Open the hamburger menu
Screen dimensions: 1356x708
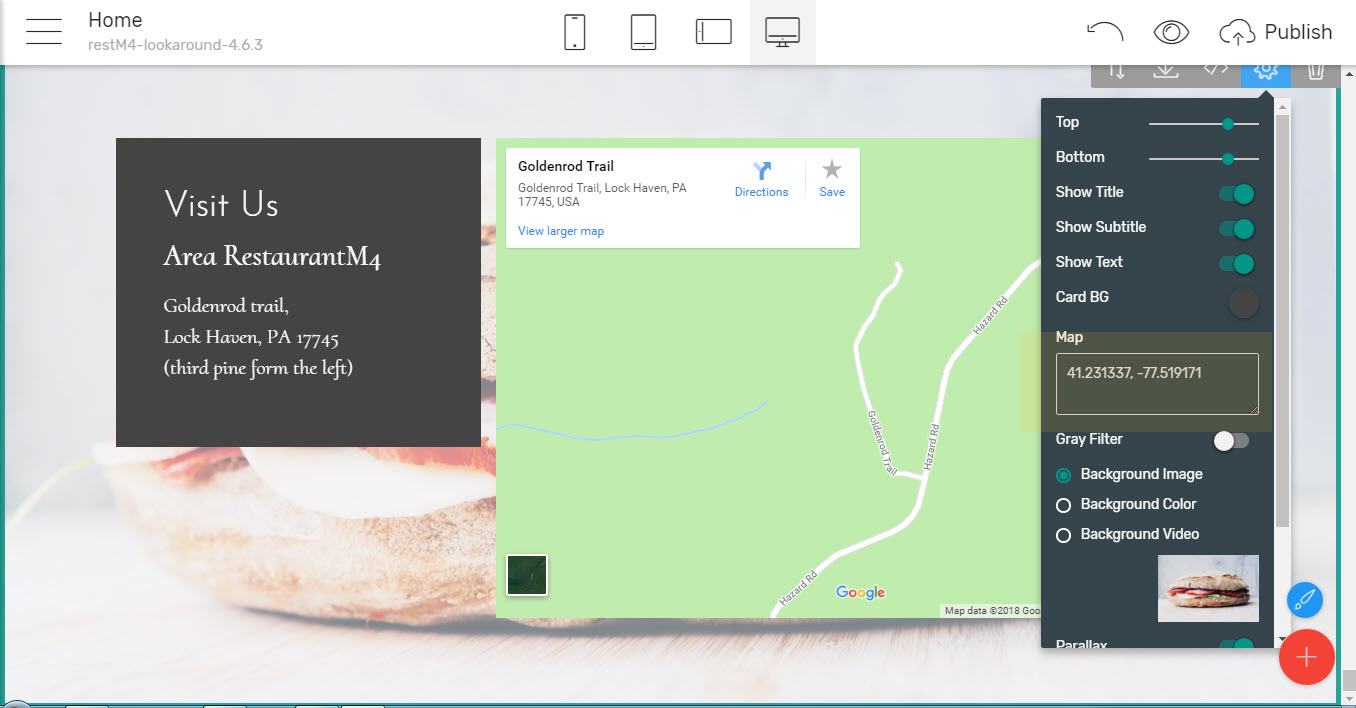click(45, 32)
